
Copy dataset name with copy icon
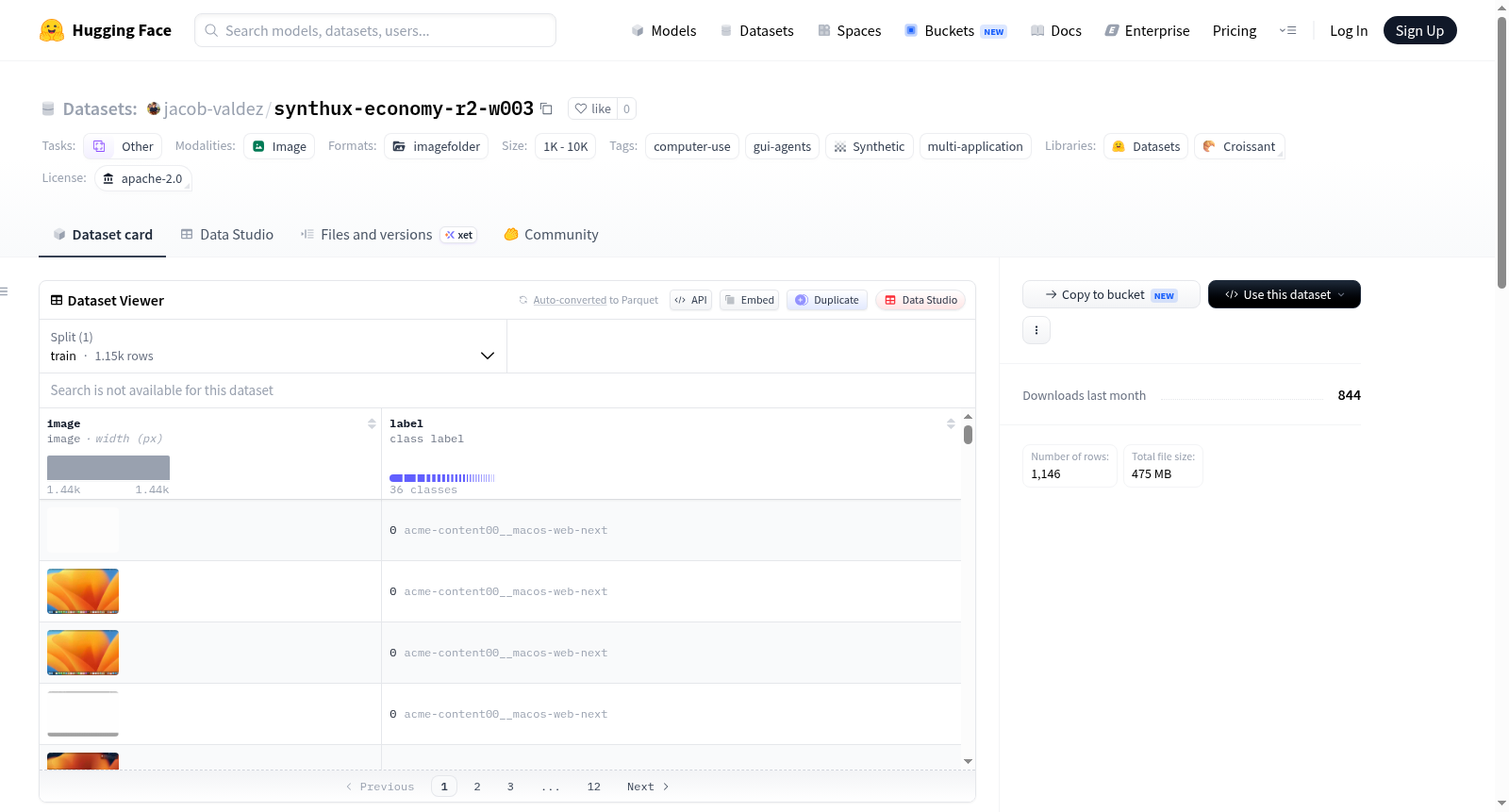tap(546, 108)
